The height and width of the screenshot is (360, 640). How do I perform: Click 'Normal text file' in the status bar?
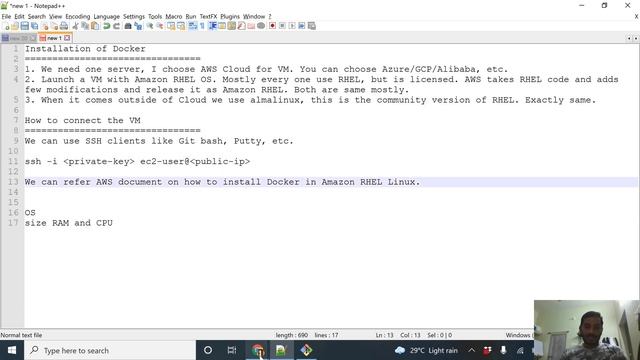(21, 335)
